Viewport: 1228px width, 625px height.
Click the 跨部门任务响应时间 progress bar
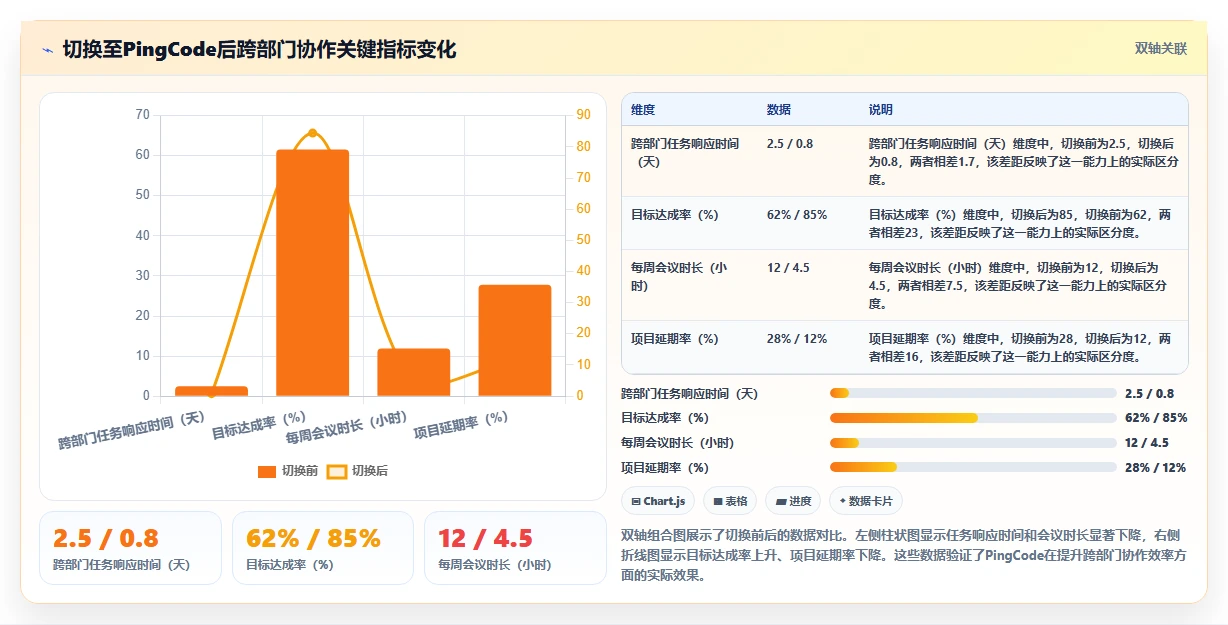[973, 394]
